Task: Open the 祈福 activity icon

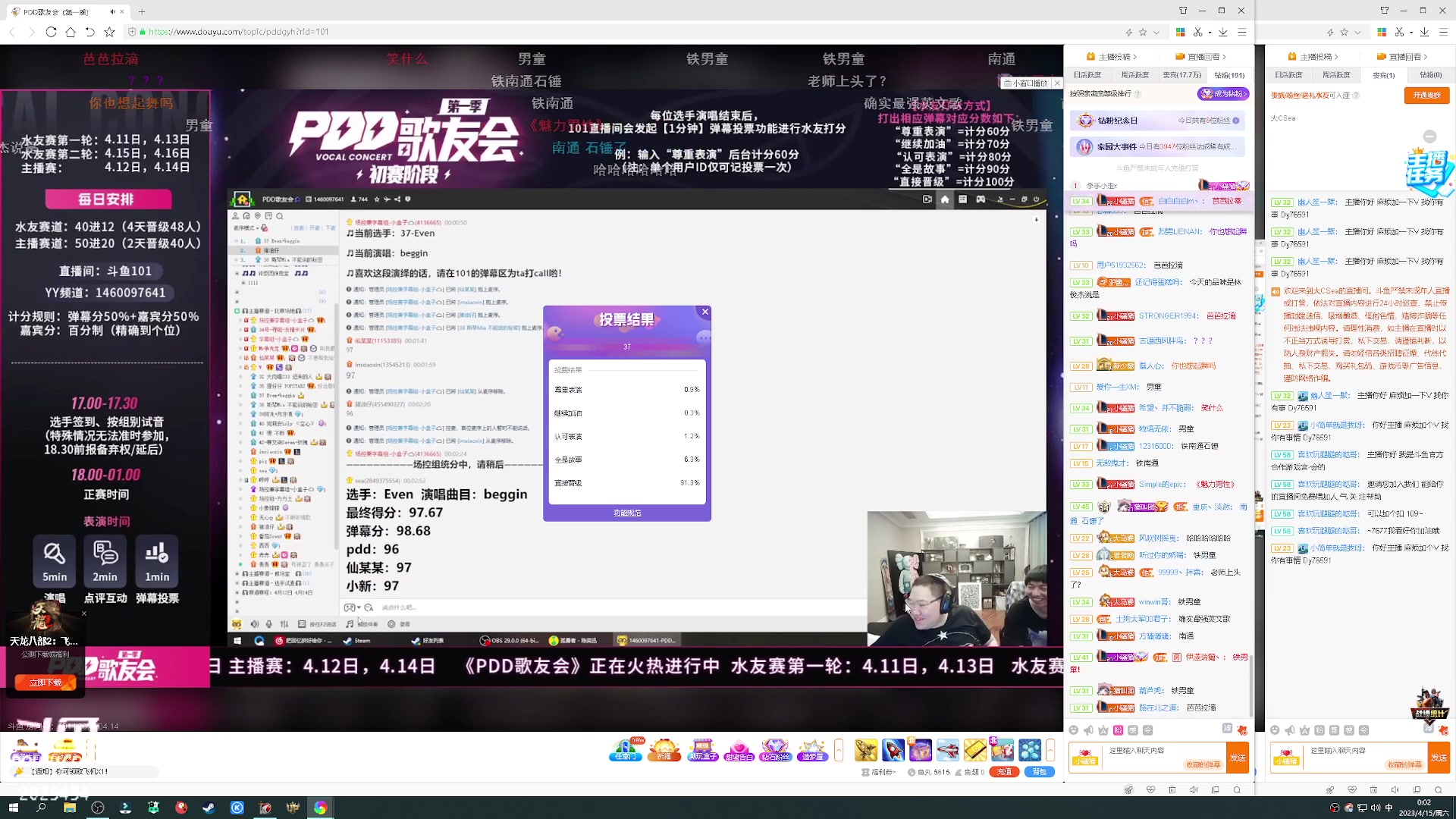Action: pos(664,749)
